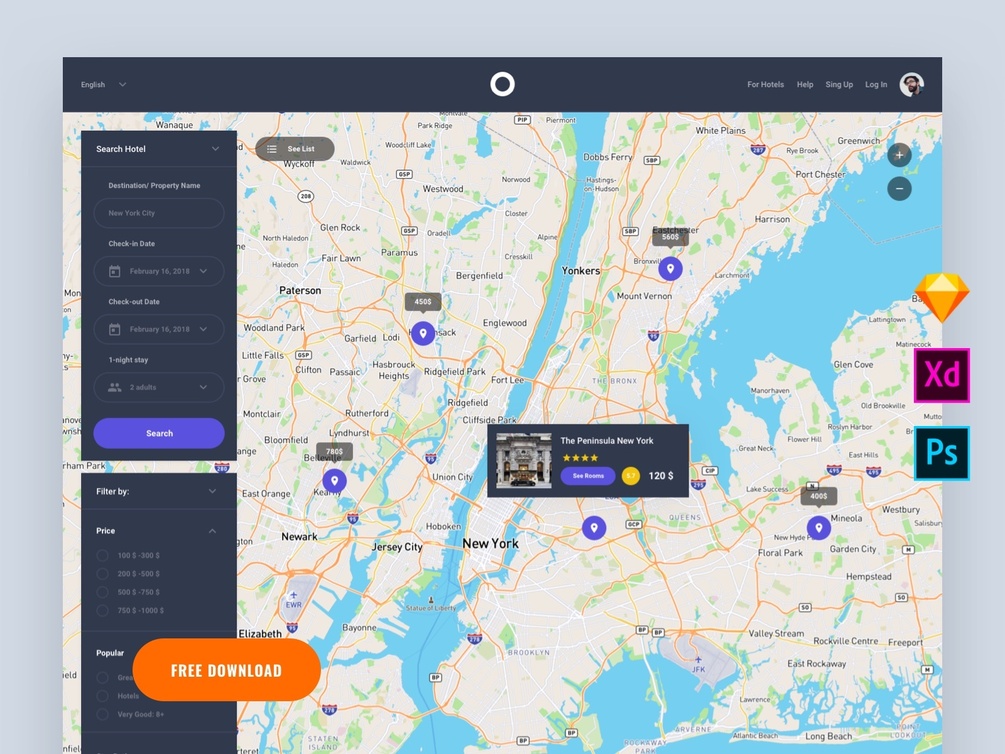
Task: Click The Peninsula New York title
Action: 607,440
